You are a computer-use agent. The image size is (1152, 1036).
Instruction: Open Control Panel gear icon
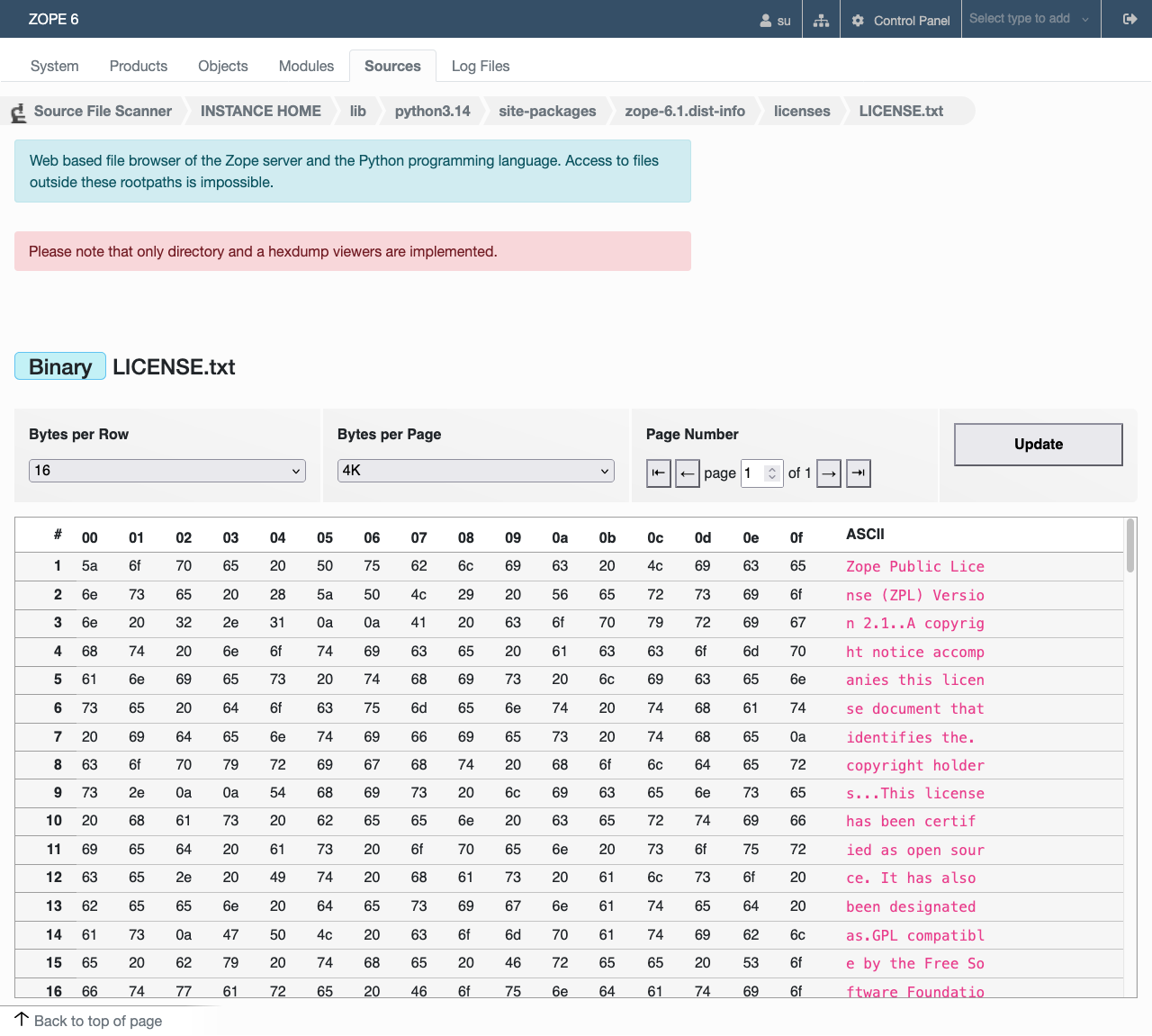coord(858,20)
